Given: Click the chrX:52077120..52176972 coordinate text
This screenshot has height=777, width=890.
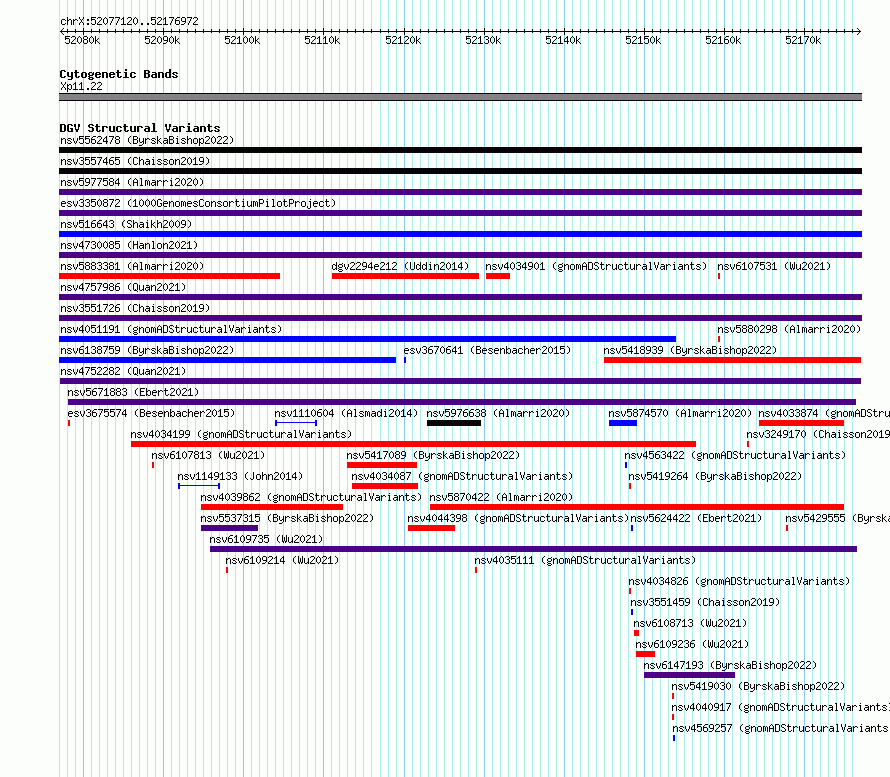Looking at the screenshot, I should (x=129, y=21).
